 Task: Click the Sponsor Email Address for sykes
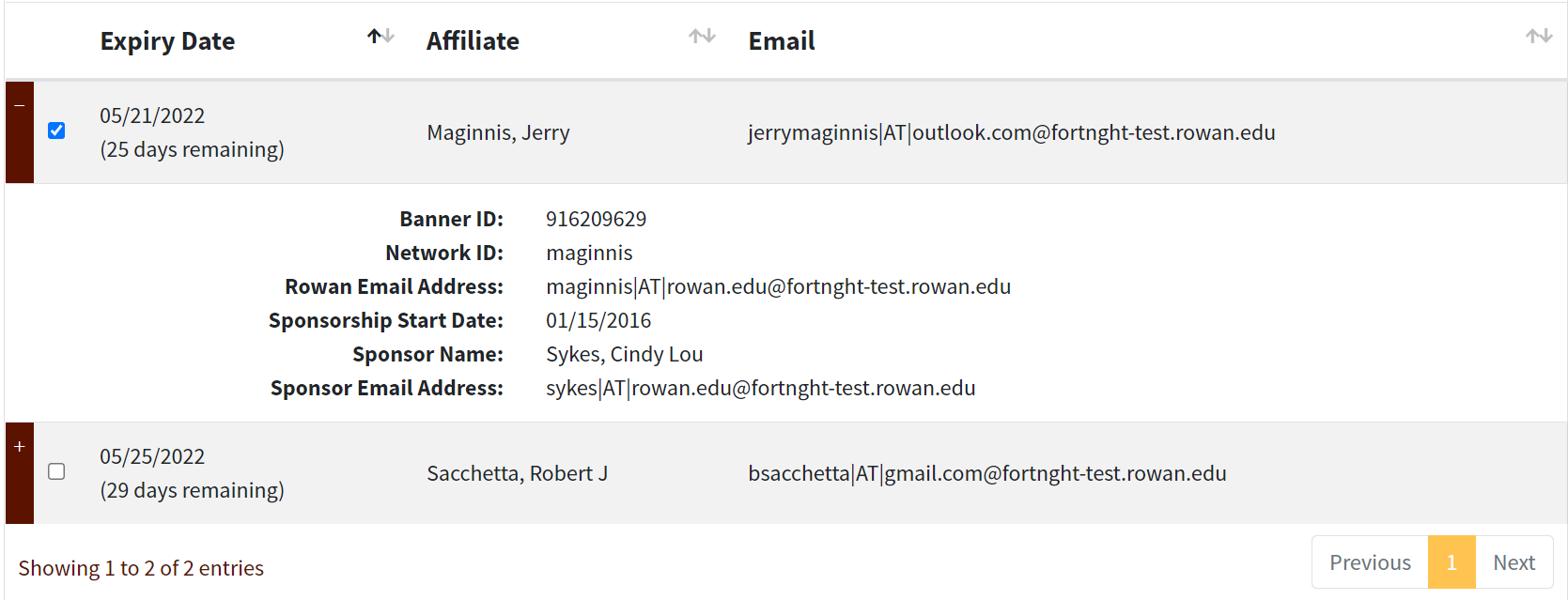(760, 388)
